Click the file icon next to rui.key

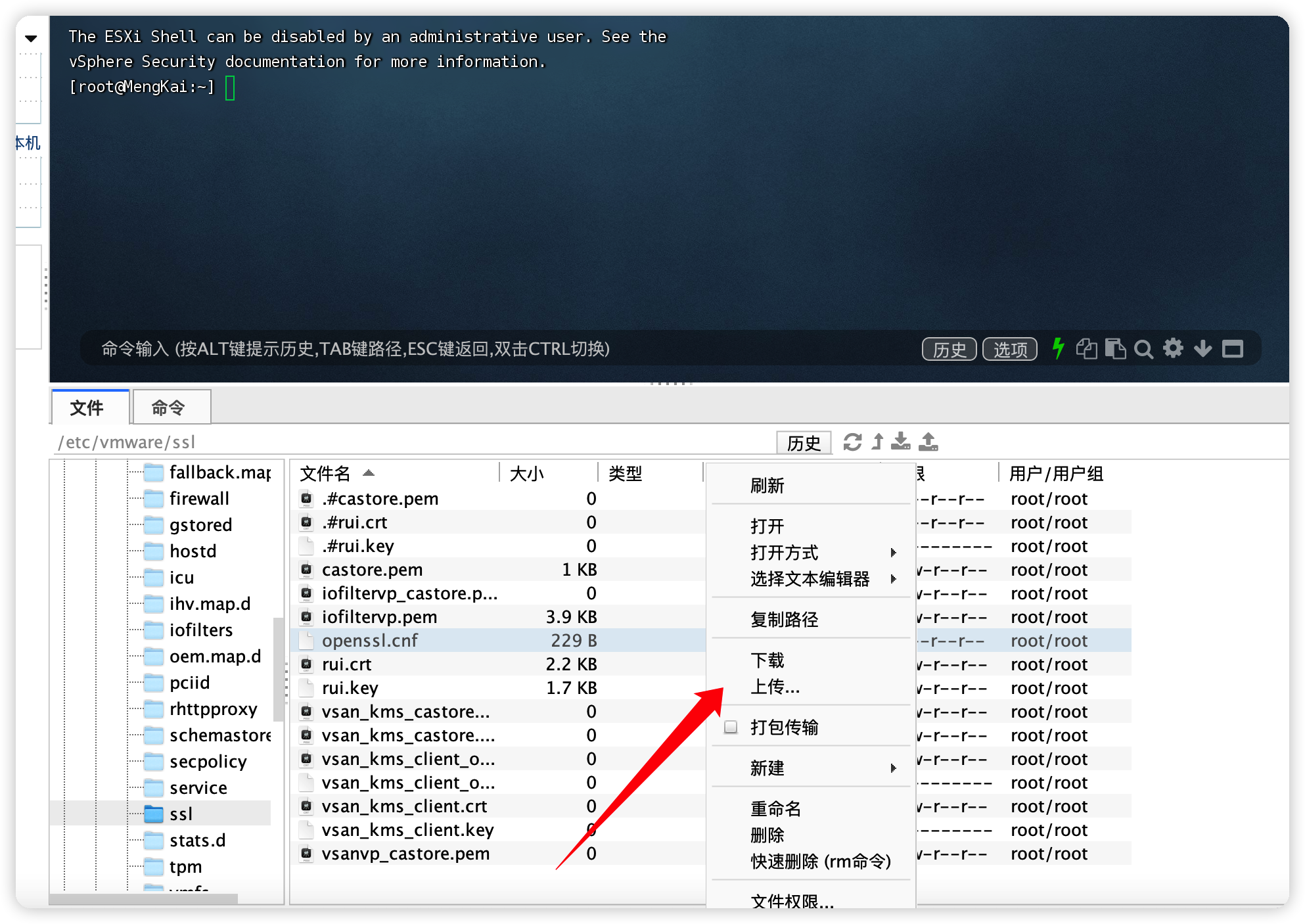pos(306,688)
